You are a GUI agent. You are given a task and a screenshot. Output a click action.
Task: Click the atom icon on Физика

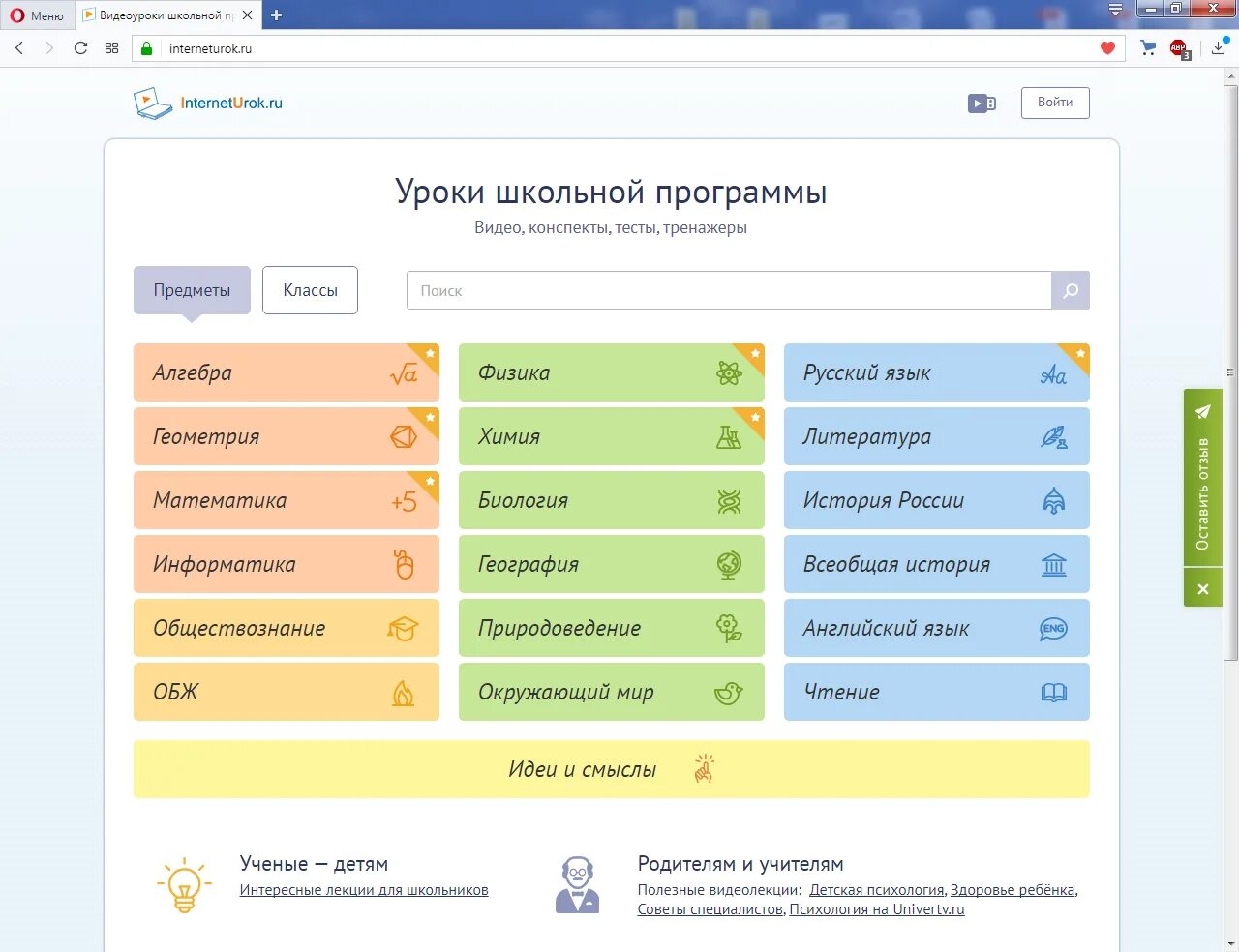tap(729, 373)
